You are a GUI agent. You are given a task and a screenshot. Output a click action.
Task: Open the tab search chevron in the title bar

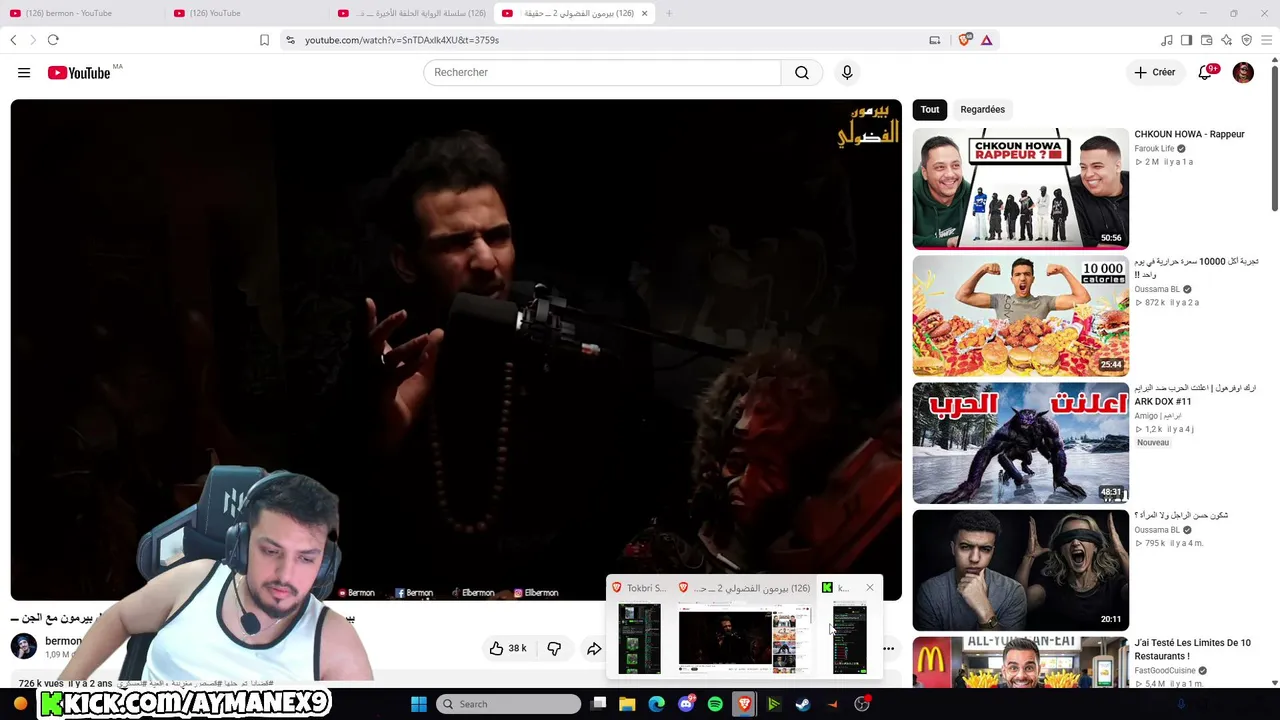[1179, 13]
